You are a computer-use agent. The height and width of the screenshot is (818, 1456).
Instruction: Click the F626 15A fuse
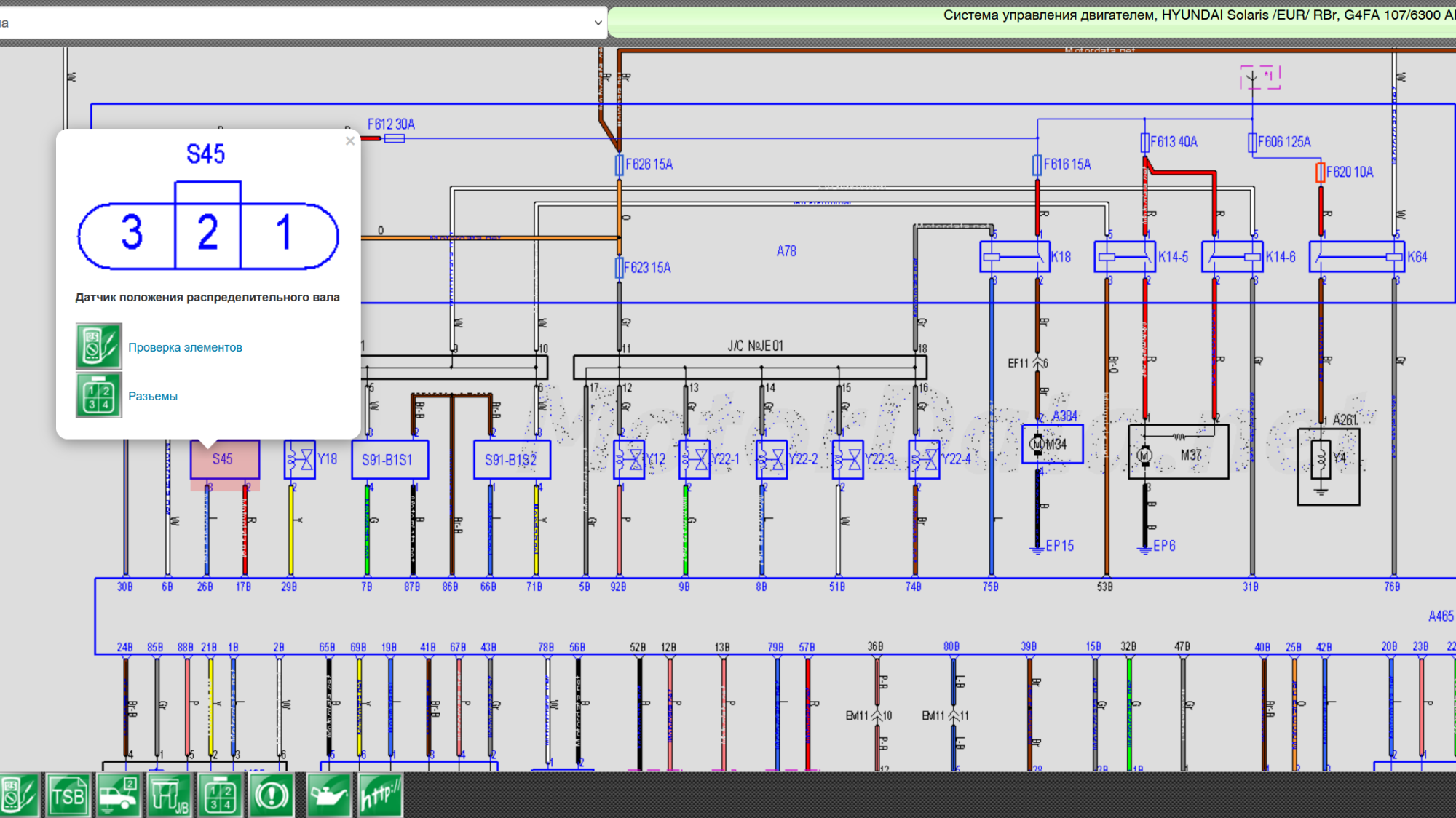[620, 164]
